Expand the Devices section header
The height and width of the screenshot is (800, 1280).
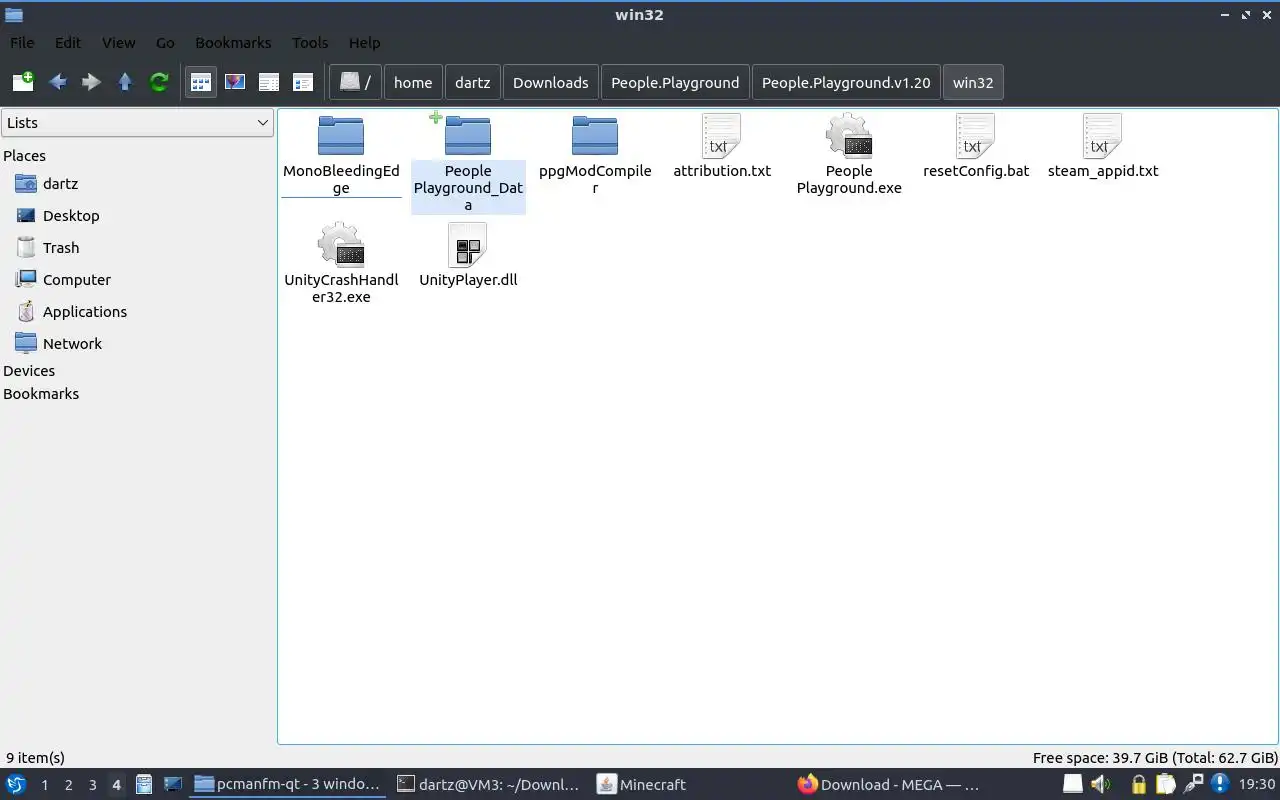click(x=29, y=371)
